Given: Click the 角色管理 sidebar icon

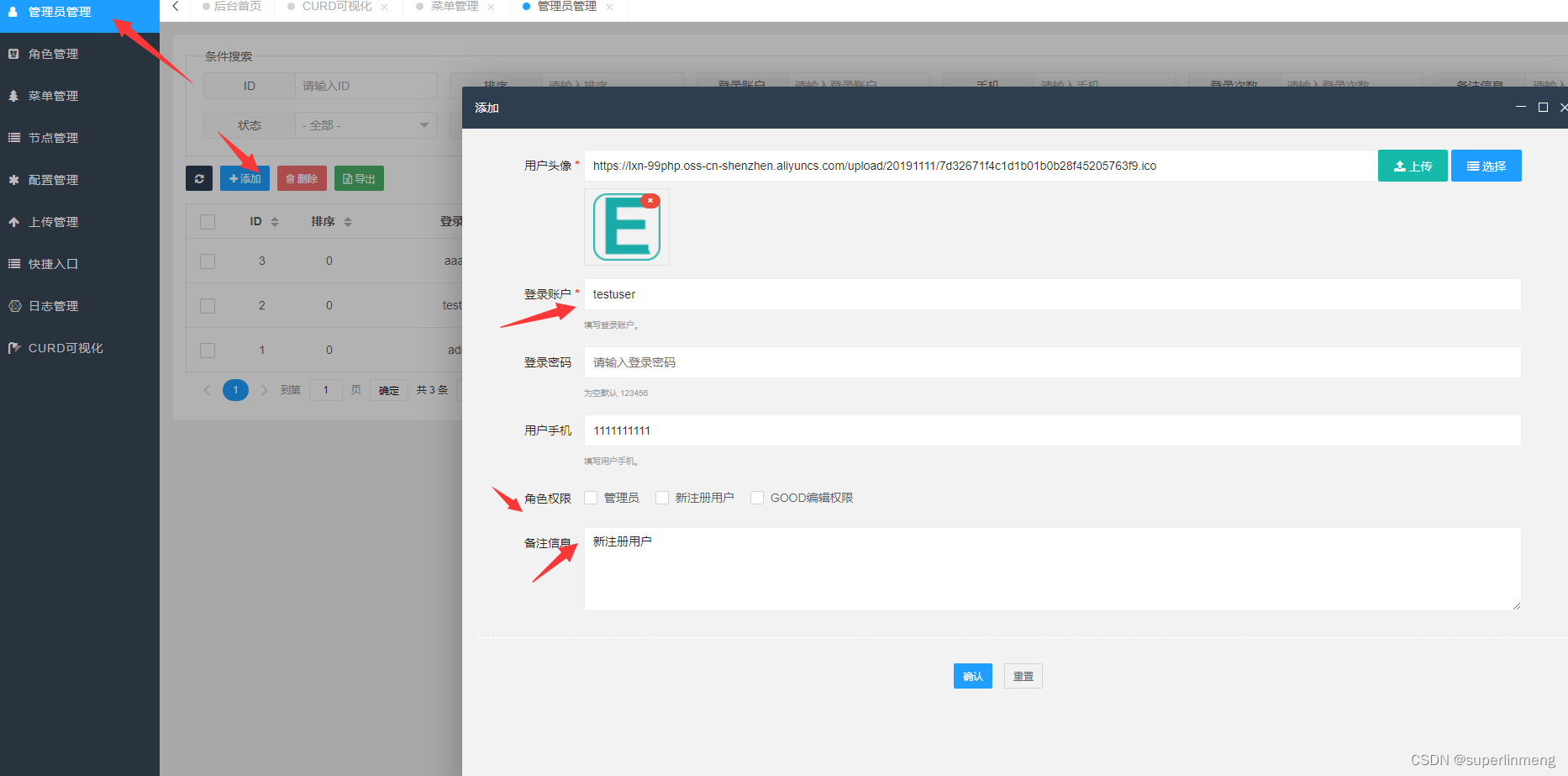Looking at the screenshot, I should click(x=13, y=54).
